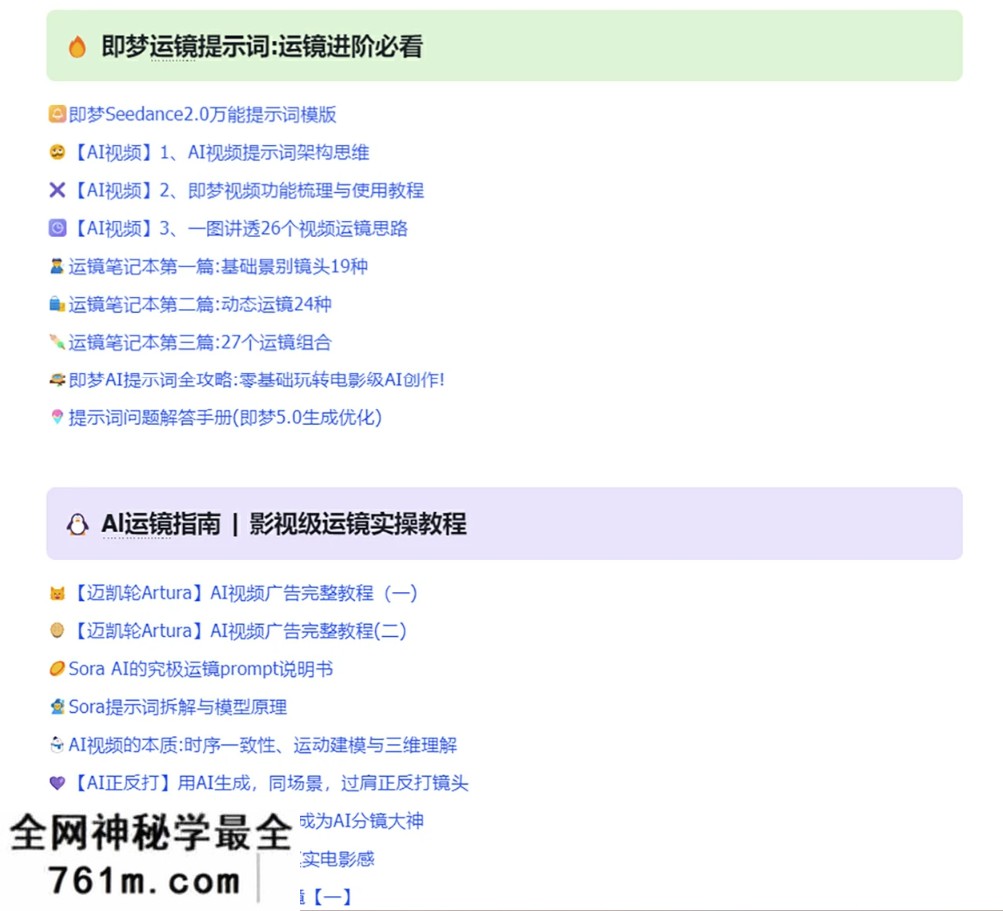Click snowman icon before AI视频的本质
This screenshot has width=1003, height=911.
(58, 745)
